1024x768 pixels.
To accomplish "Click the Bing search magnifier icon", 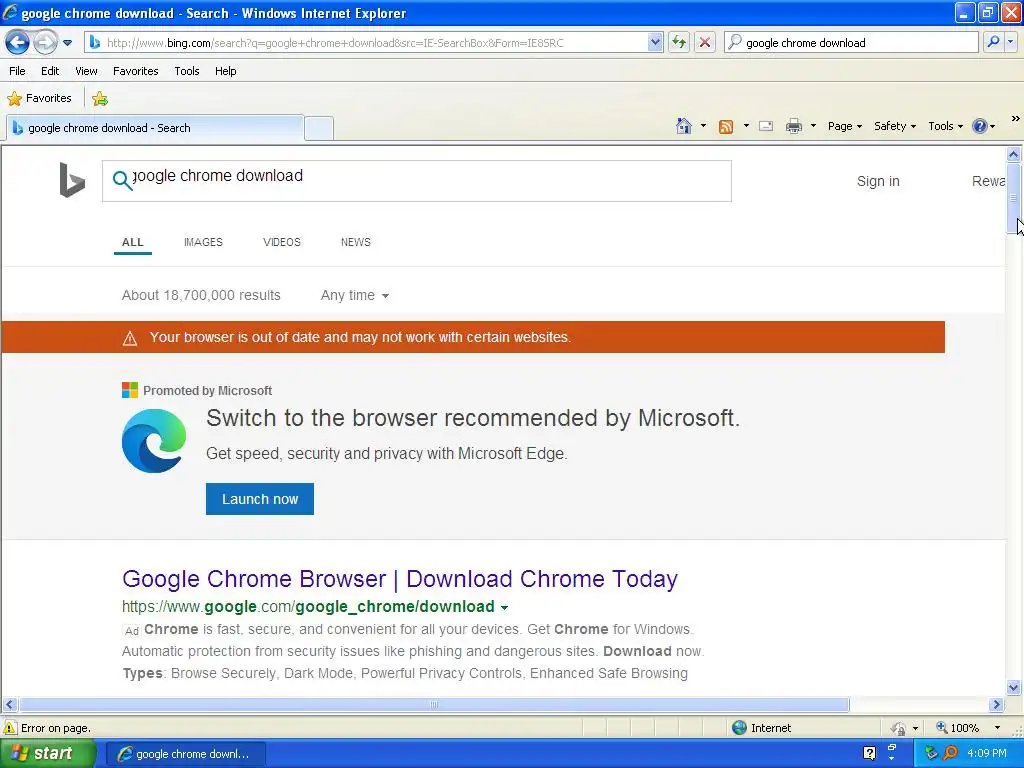I will [122, 180].
